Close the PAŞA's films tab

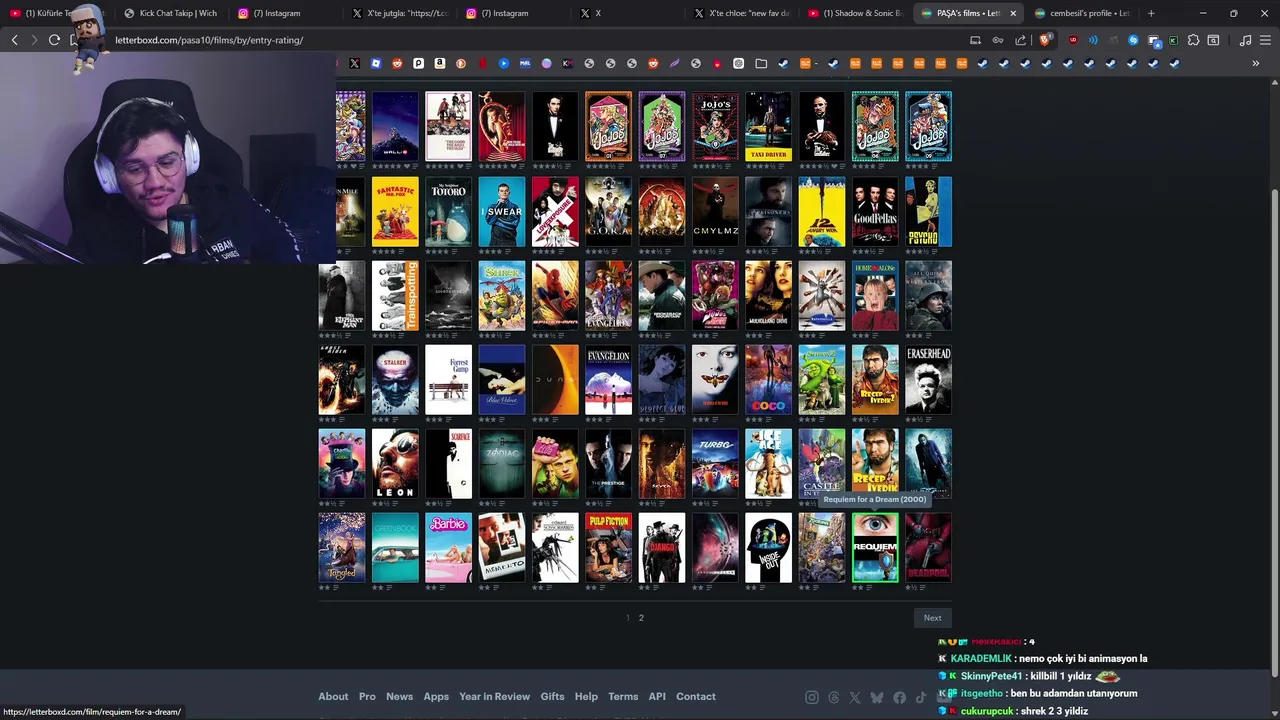click(1013, 13)
